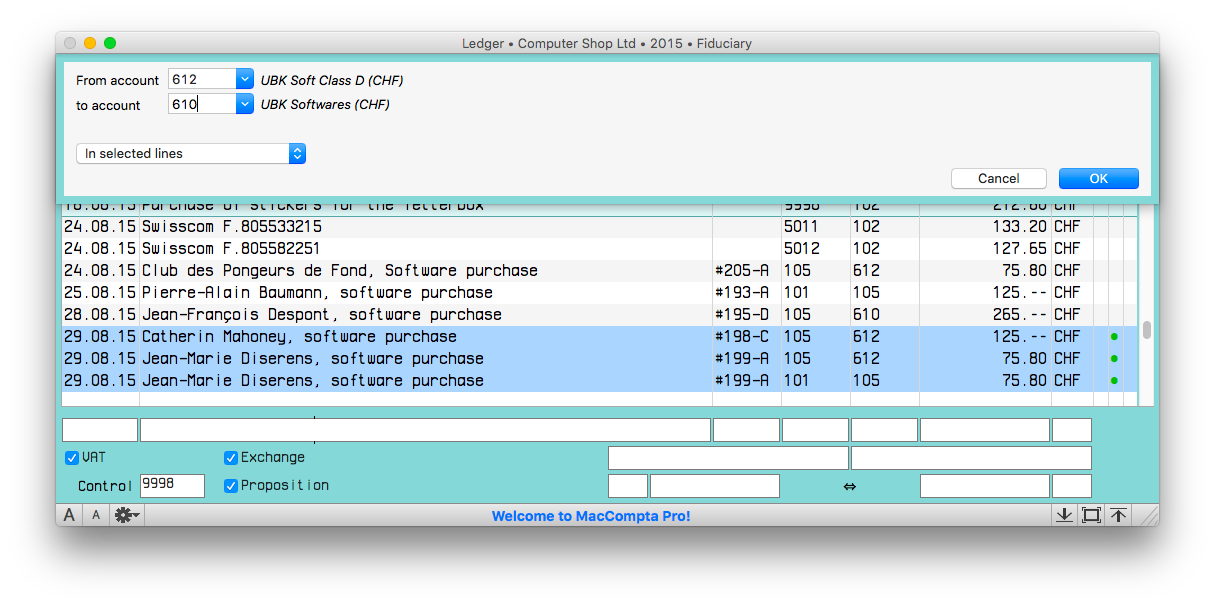Click green dot on Catherin Mahoney row

pos(1114,337)
